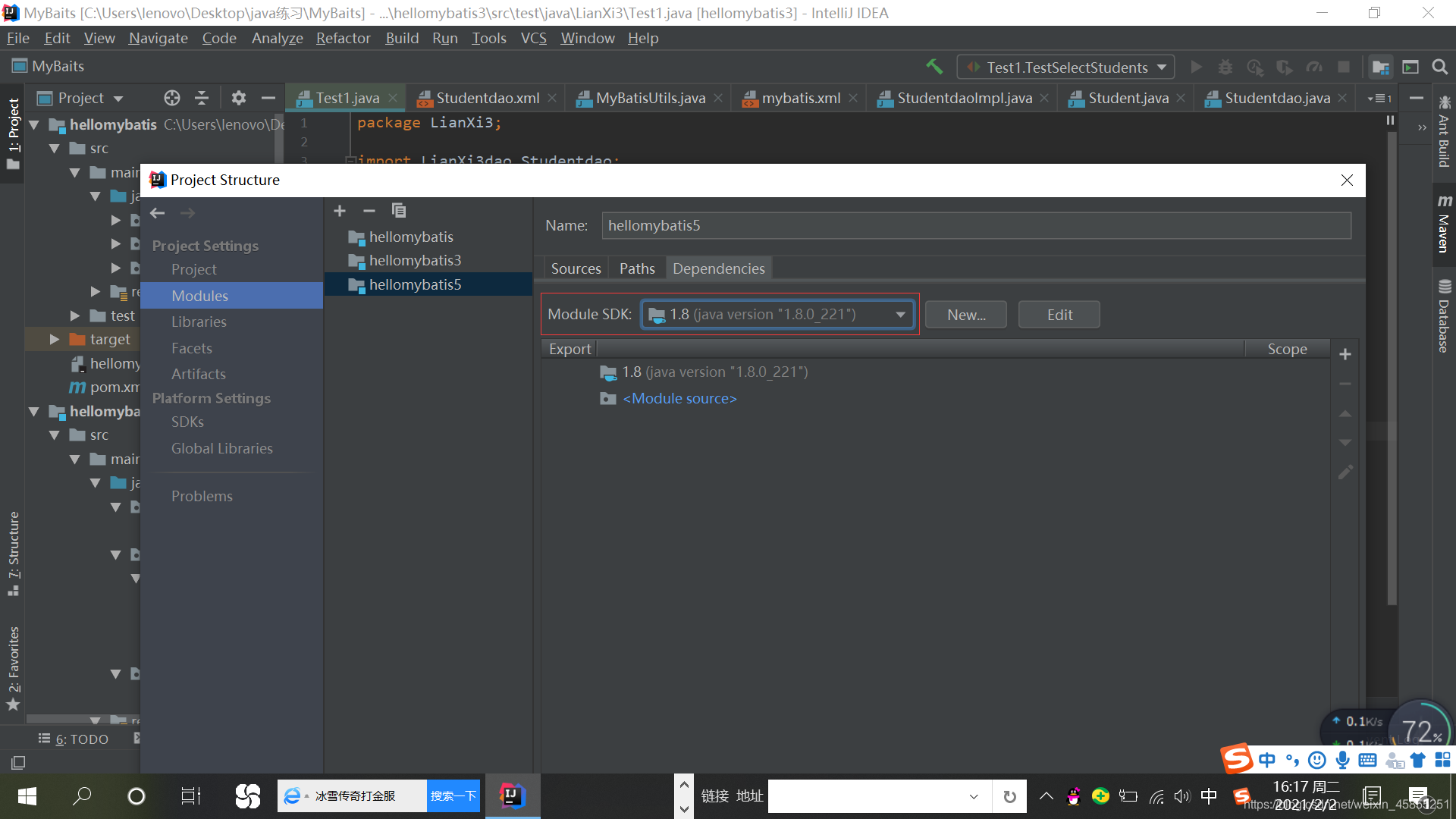Click the Debug bug icon
The image size is (1456, 819).
coord(1225,67)
